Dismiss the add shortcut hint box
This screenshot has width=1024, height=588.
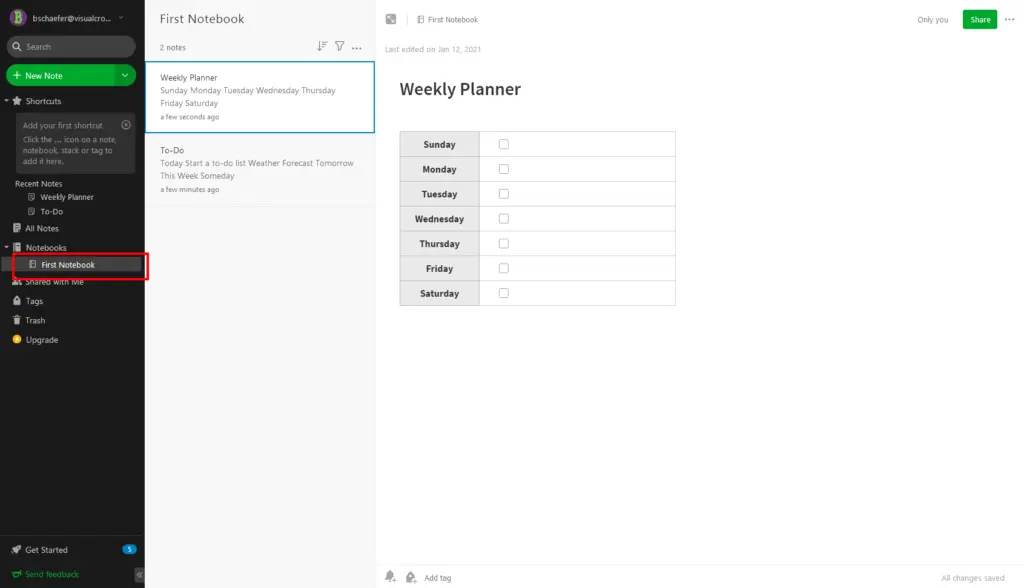tap(126, 125)
